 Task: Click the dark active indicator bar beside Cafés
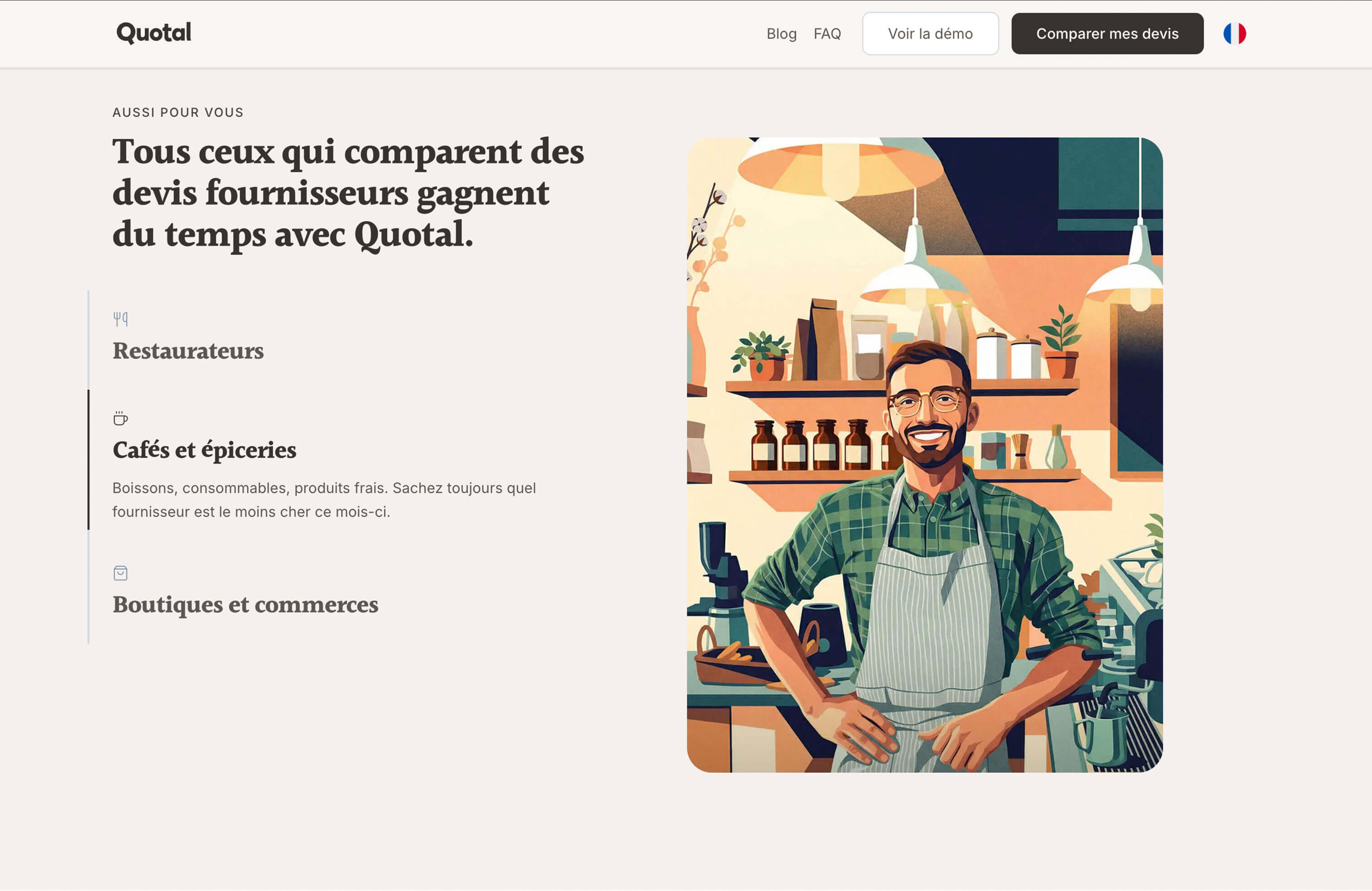tap(88, 459)
